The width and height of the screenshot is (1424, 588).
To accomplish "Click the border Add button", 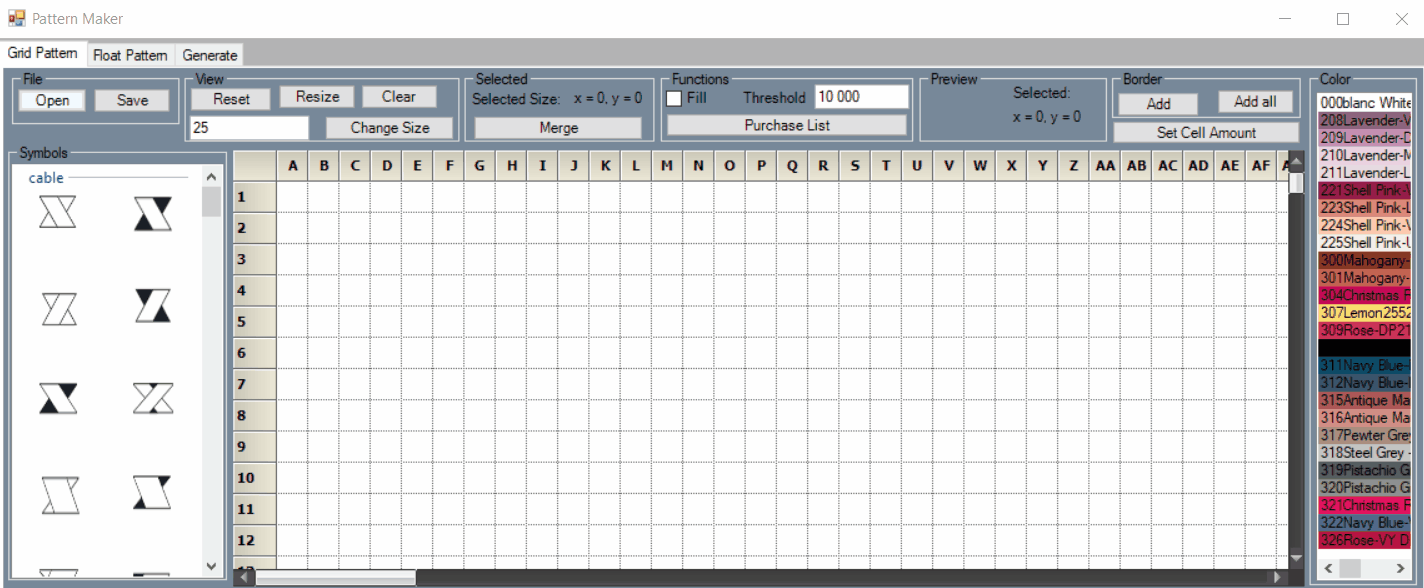I will [x=1159, y=103].
